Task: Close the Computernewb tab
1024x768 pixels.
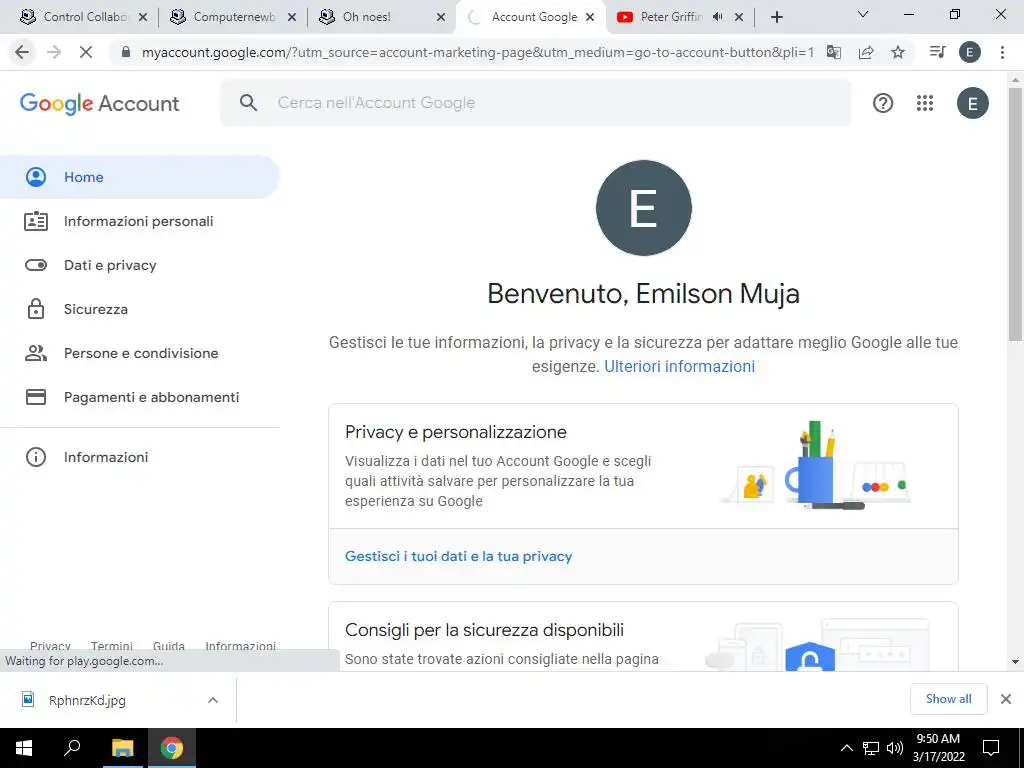Action: click(x=292, y=17)
